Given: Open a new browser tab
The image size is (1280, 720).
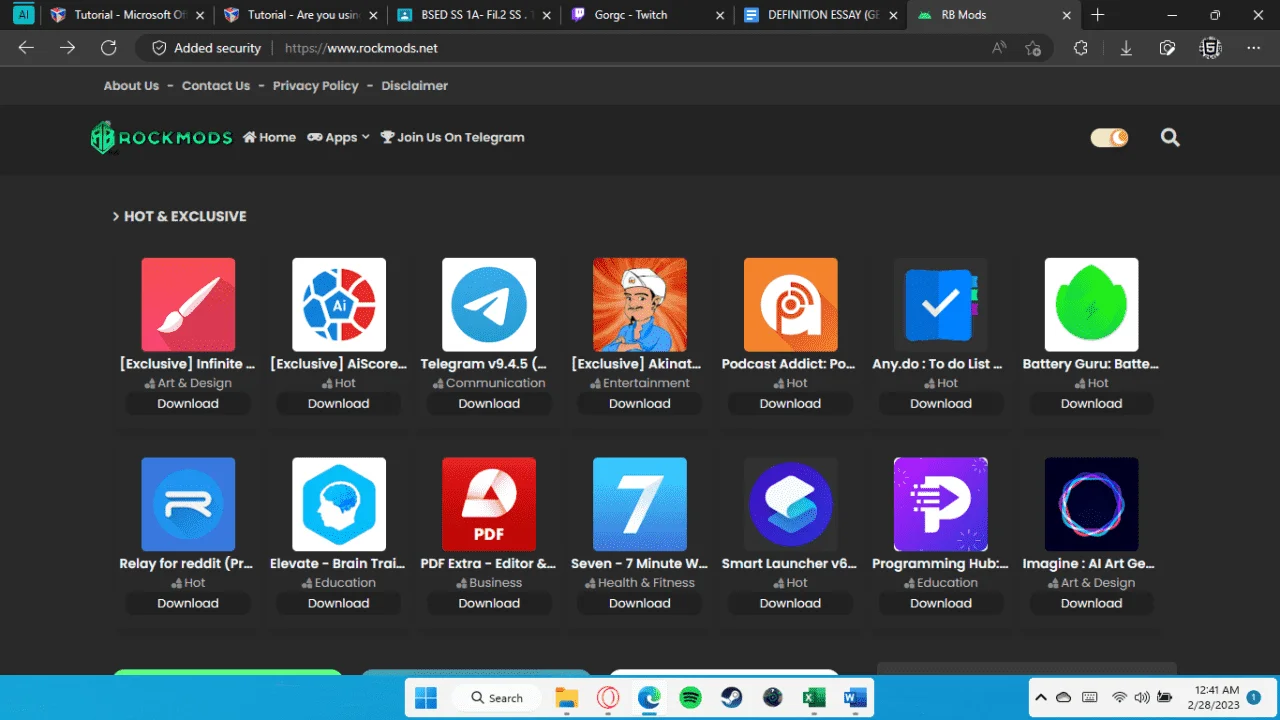Looking at the screenshot, I should coord(1098,15).
